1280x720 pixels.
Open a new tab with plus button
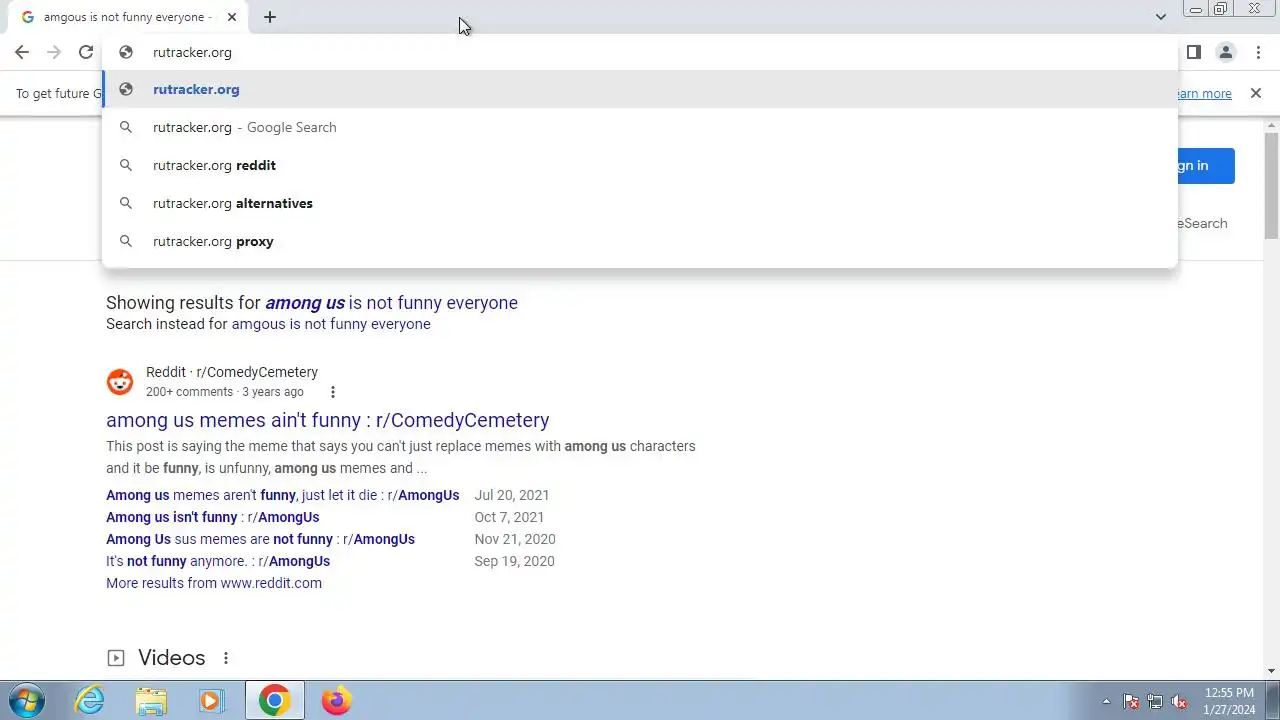270,17
